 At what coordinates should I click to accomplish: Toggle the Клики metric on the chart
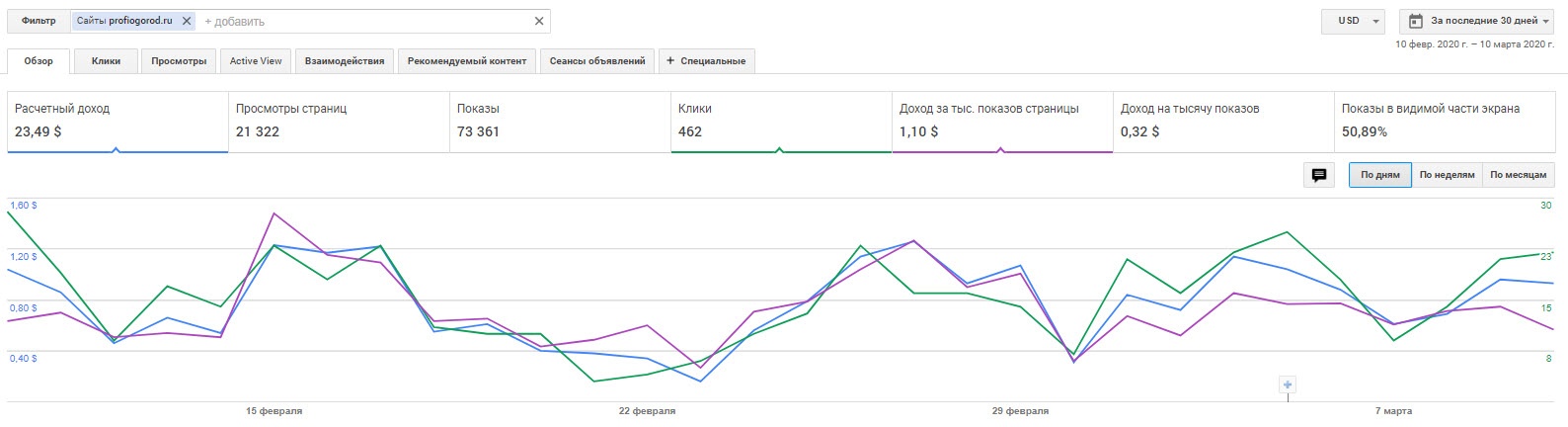[780, 121]
